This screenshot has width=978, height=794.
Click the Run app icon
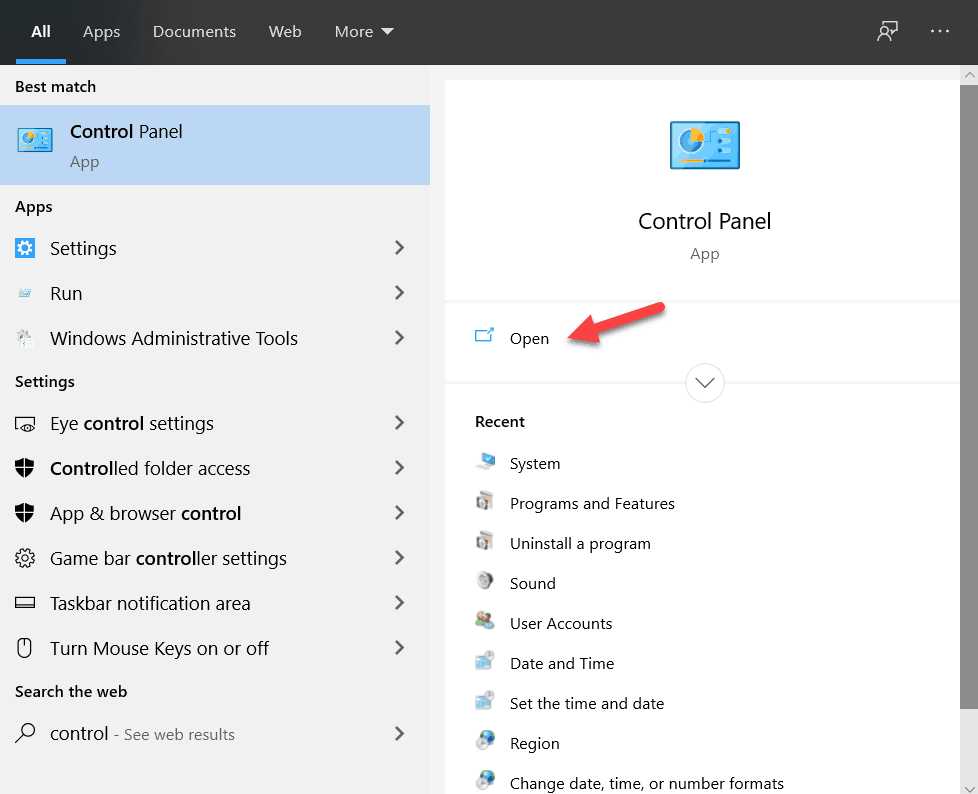tap(25, 293)
